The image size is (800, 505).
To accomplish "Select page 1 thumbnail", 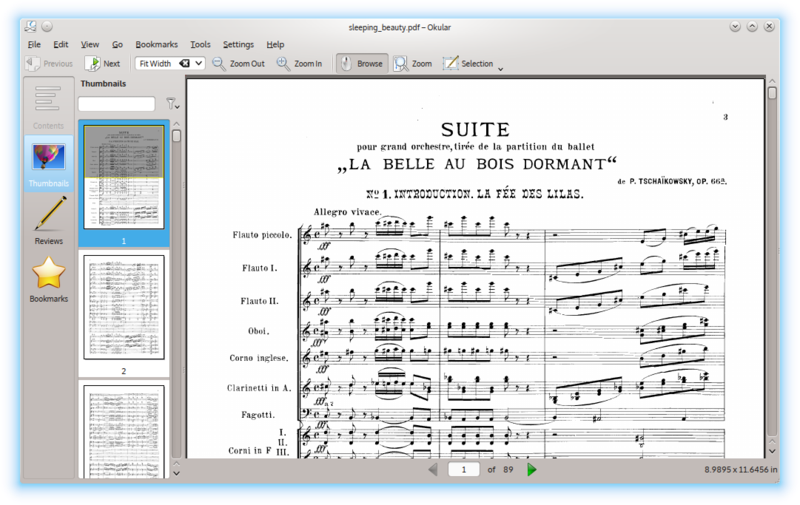I will [124, 177].
